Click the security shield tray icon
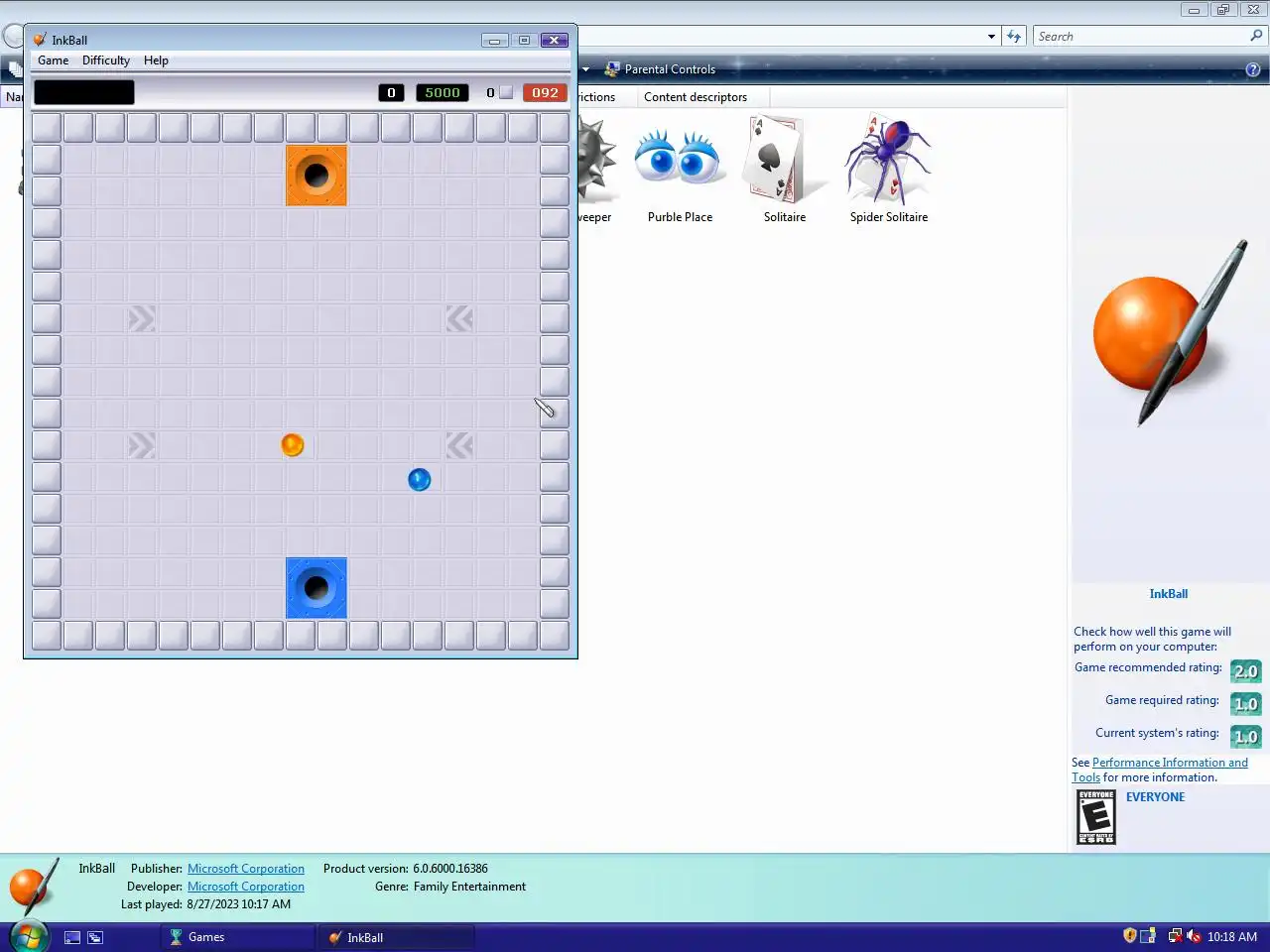Screen dimensions: 1270x952 (x=1129, y=936)
